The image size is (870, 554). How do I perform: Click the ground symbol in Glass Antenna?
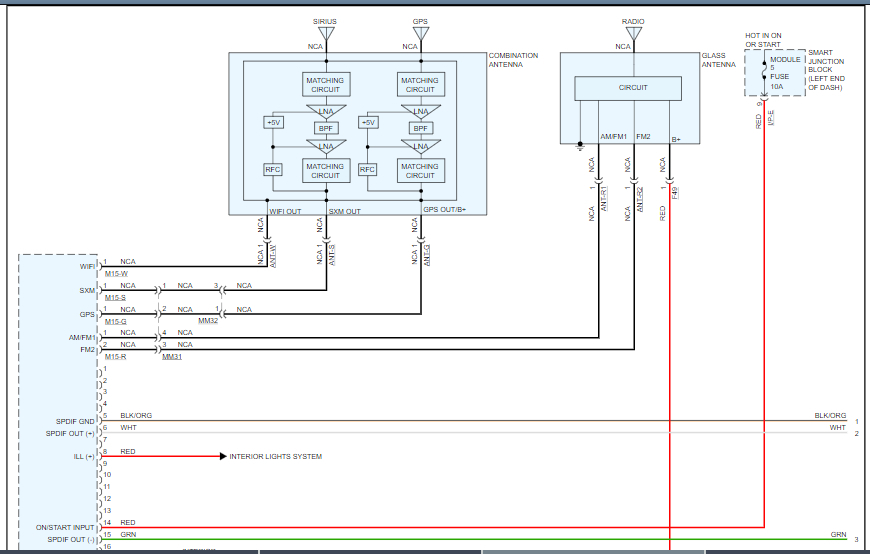580,146
